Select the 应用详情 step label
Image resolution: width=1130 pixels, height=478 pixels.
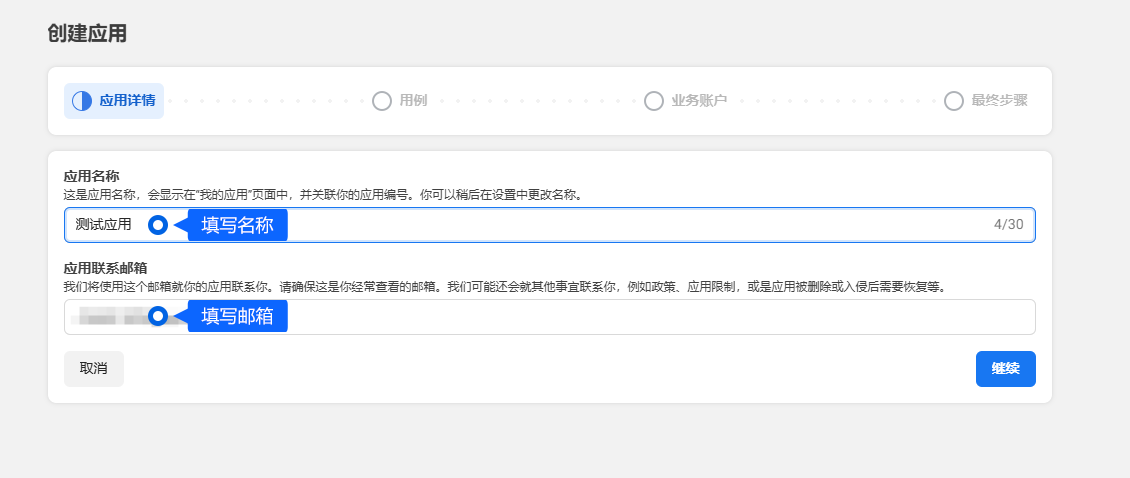127,101
